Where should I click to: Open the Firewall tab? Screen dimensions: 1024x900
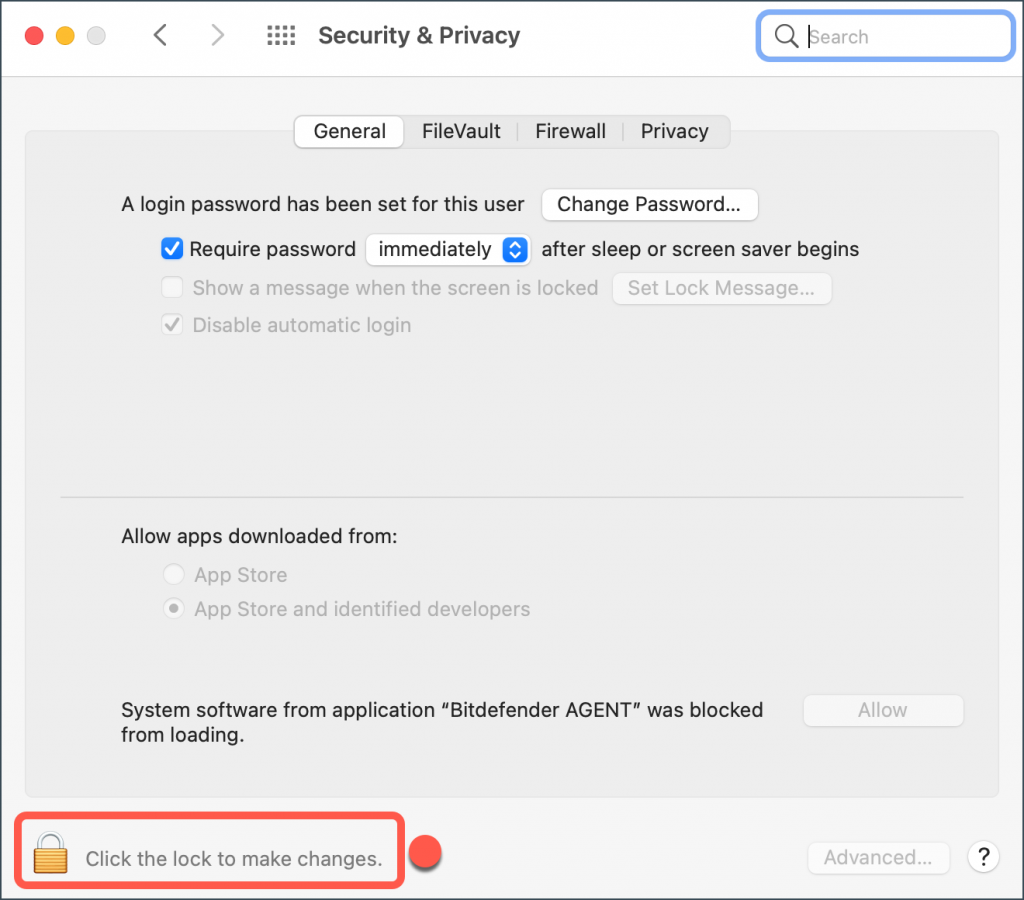pos(570,131)
